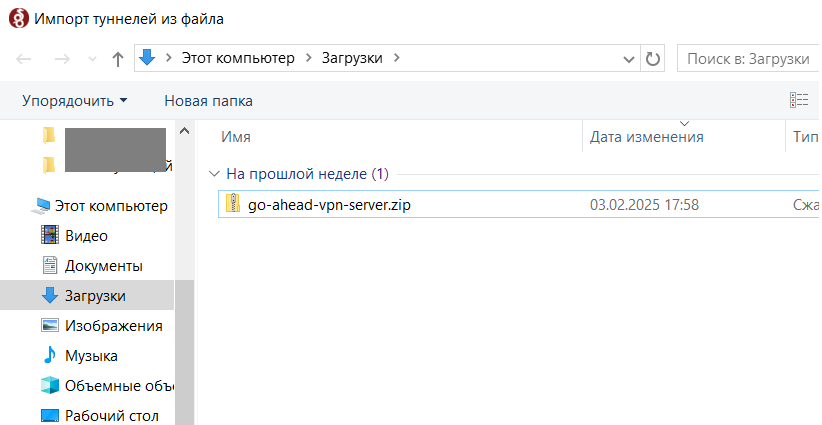The image size is (822, 425).
Task: Click the Видео folder icon in sidebar
Action: (50, 236)
